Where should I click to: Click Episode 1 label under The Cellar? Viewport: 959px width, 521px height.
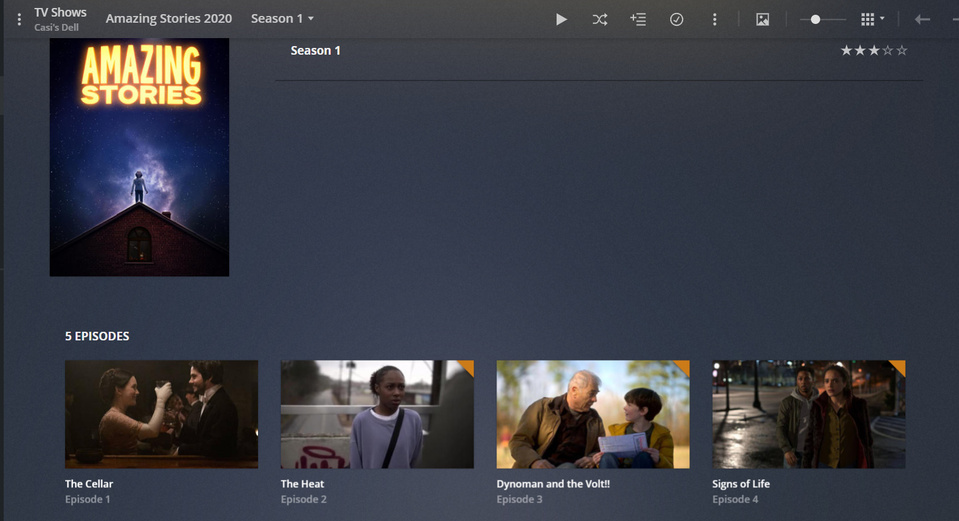87,500
